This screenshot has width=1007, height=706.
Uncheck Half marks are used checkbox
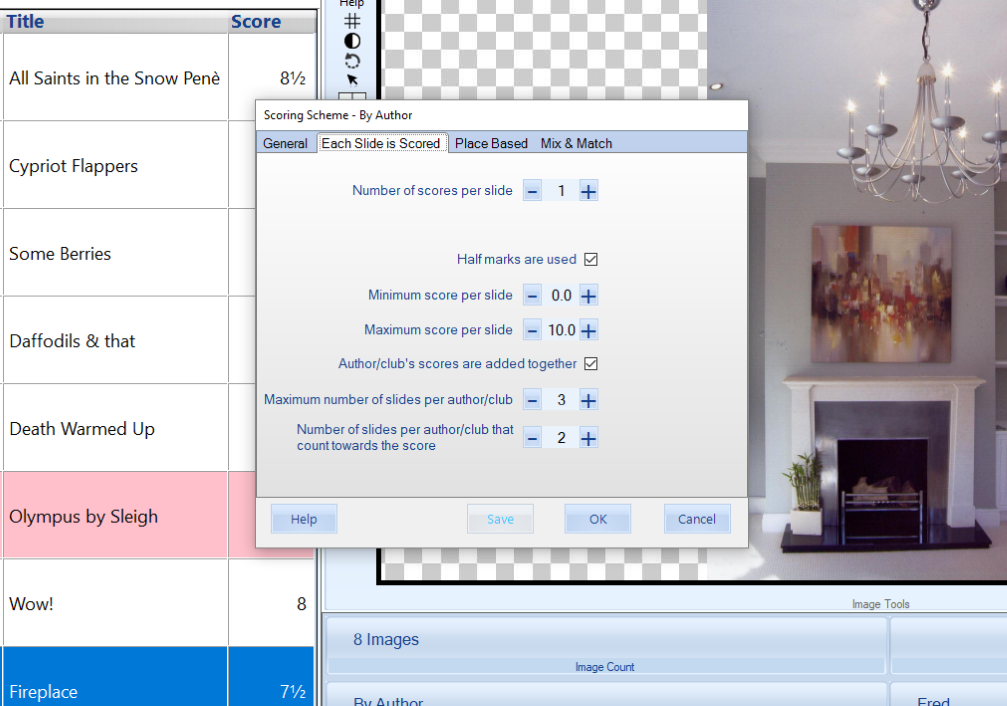click(591, 260)
